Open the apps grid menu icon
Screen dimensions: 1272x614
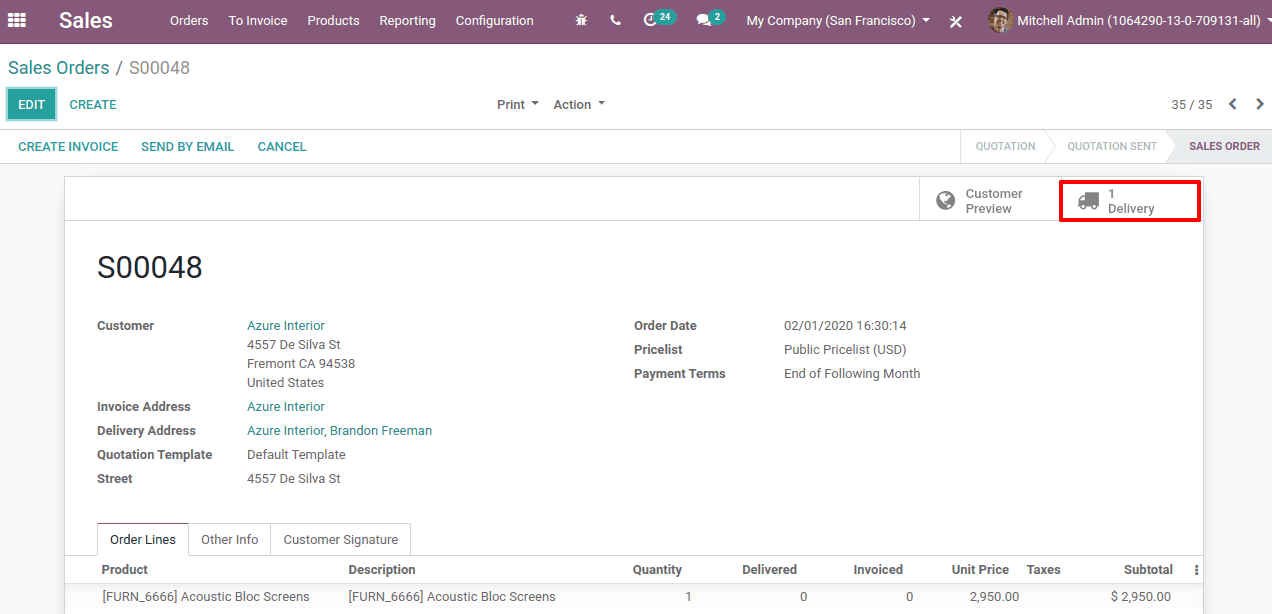tap(17, 20)
